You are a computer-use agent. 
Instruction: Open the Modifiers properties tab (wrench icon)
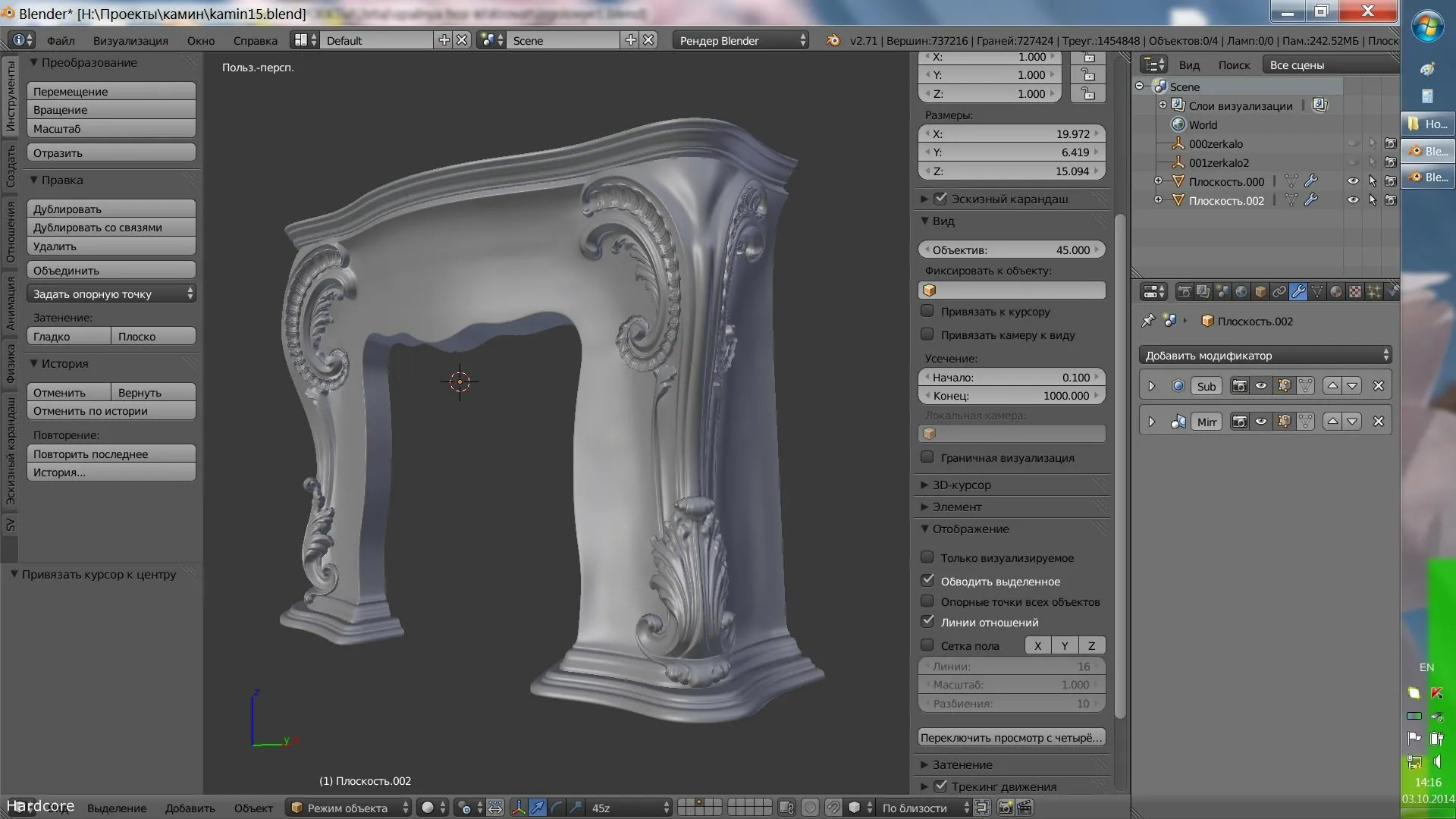point(1298,291)
